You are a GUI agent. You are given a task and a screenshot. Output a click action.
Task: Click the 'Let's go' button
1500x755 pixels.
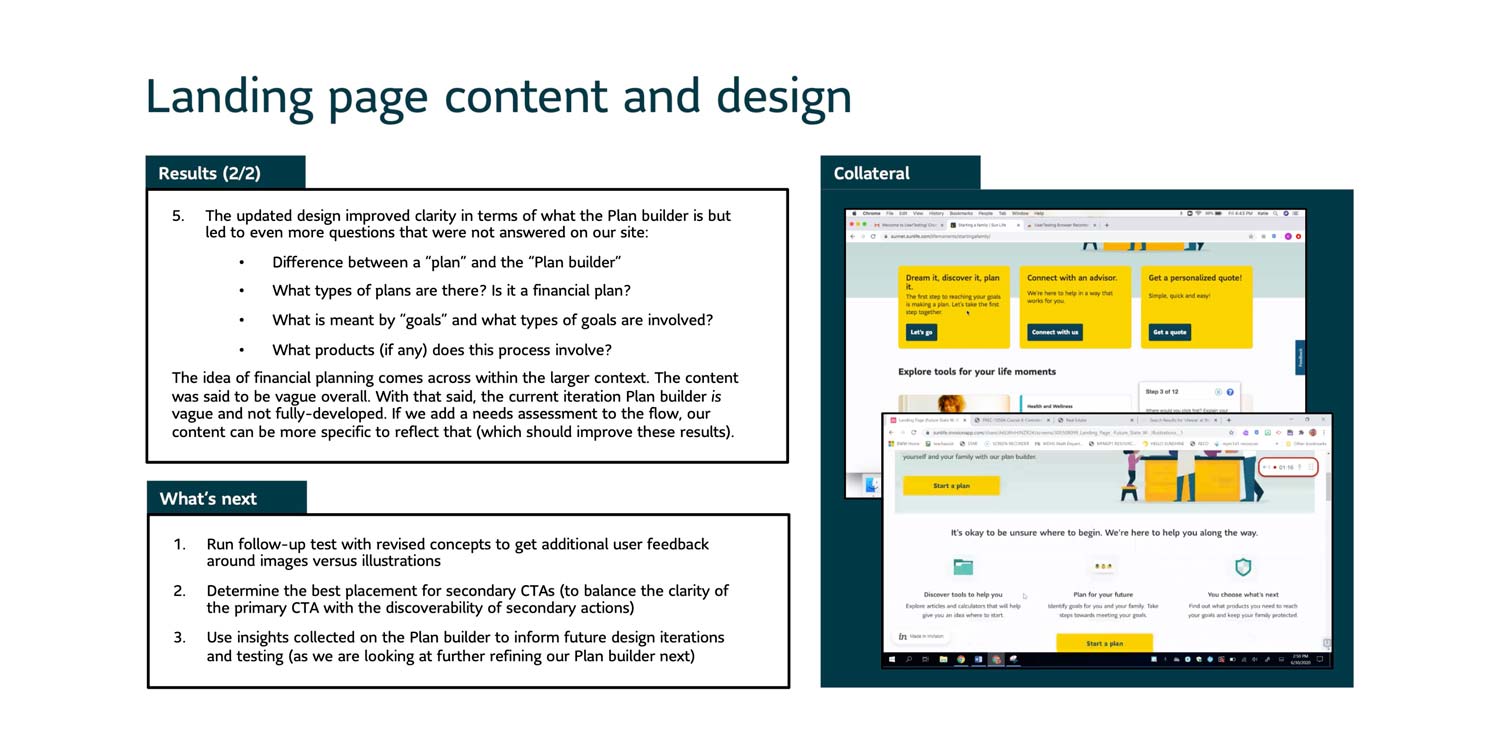[920, 332]
